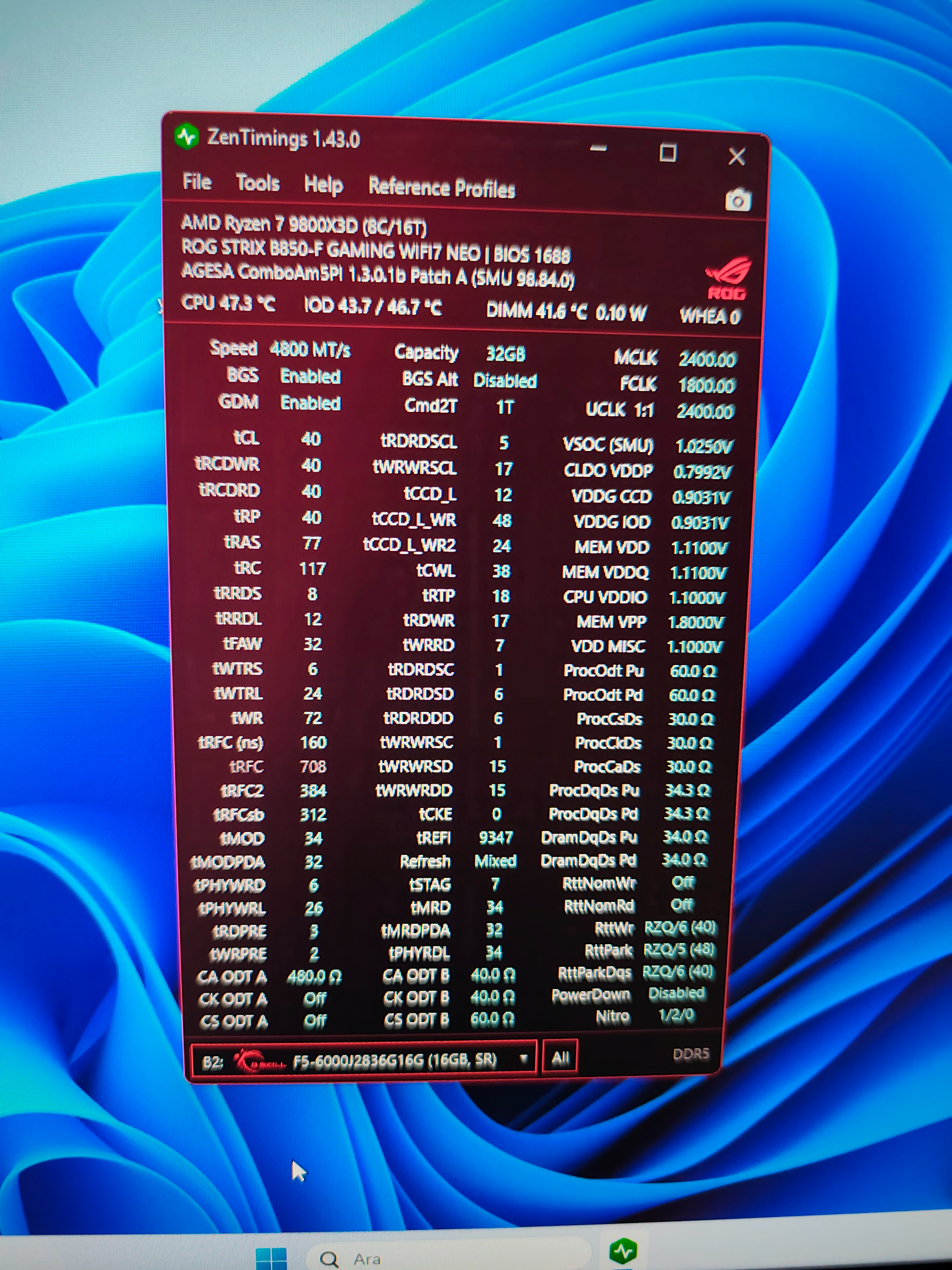
Task: Close the ZenTimings window
Action: click(x=736, y=156)
